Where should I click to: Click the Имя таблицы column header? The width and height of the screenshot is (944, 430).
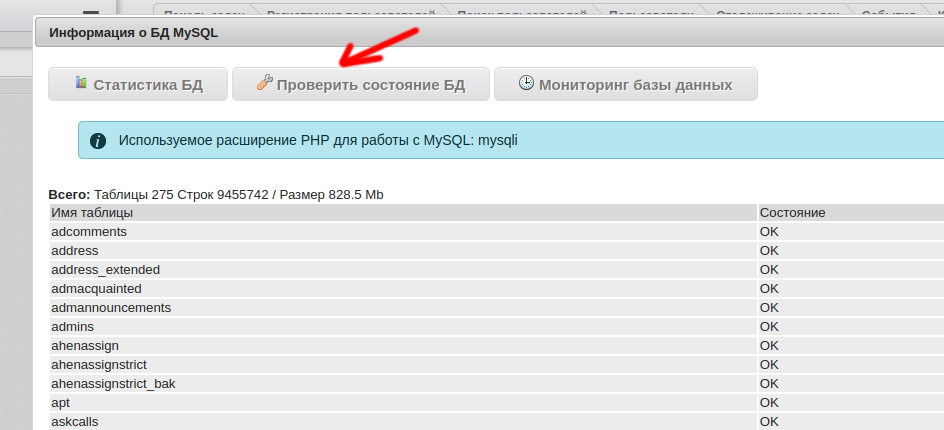pos(92,213)
